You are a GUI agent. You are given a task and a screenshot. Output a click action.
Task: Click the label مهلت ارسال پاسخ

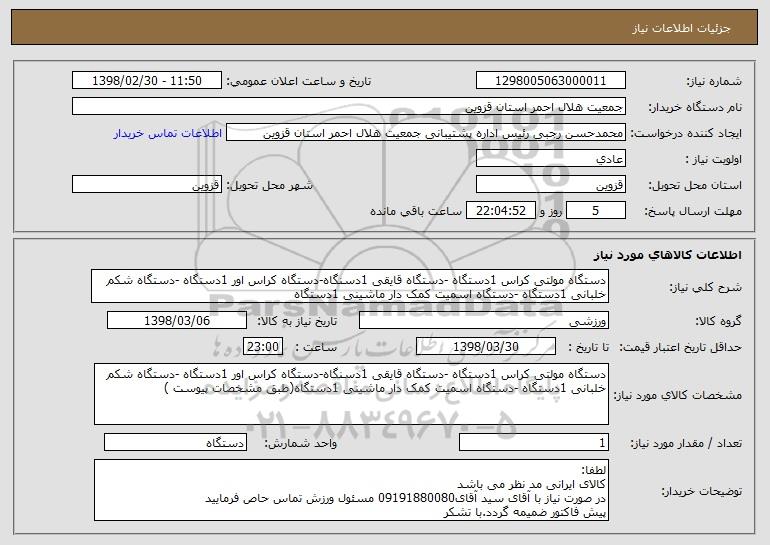point(693,211)
